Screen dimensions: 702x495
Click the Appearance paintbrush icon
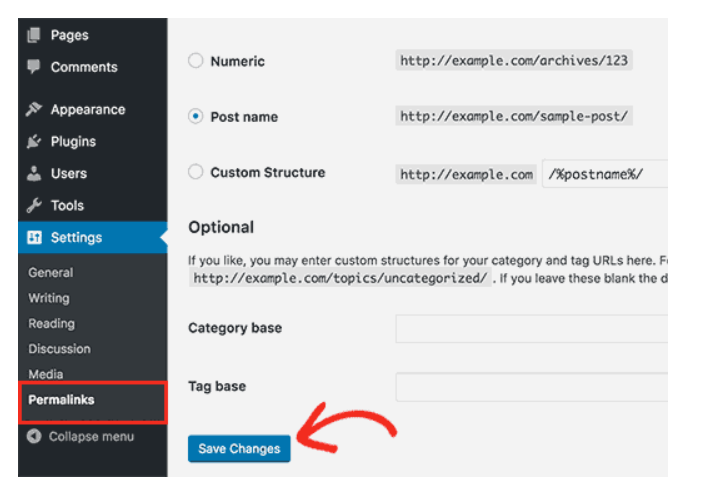34,109
